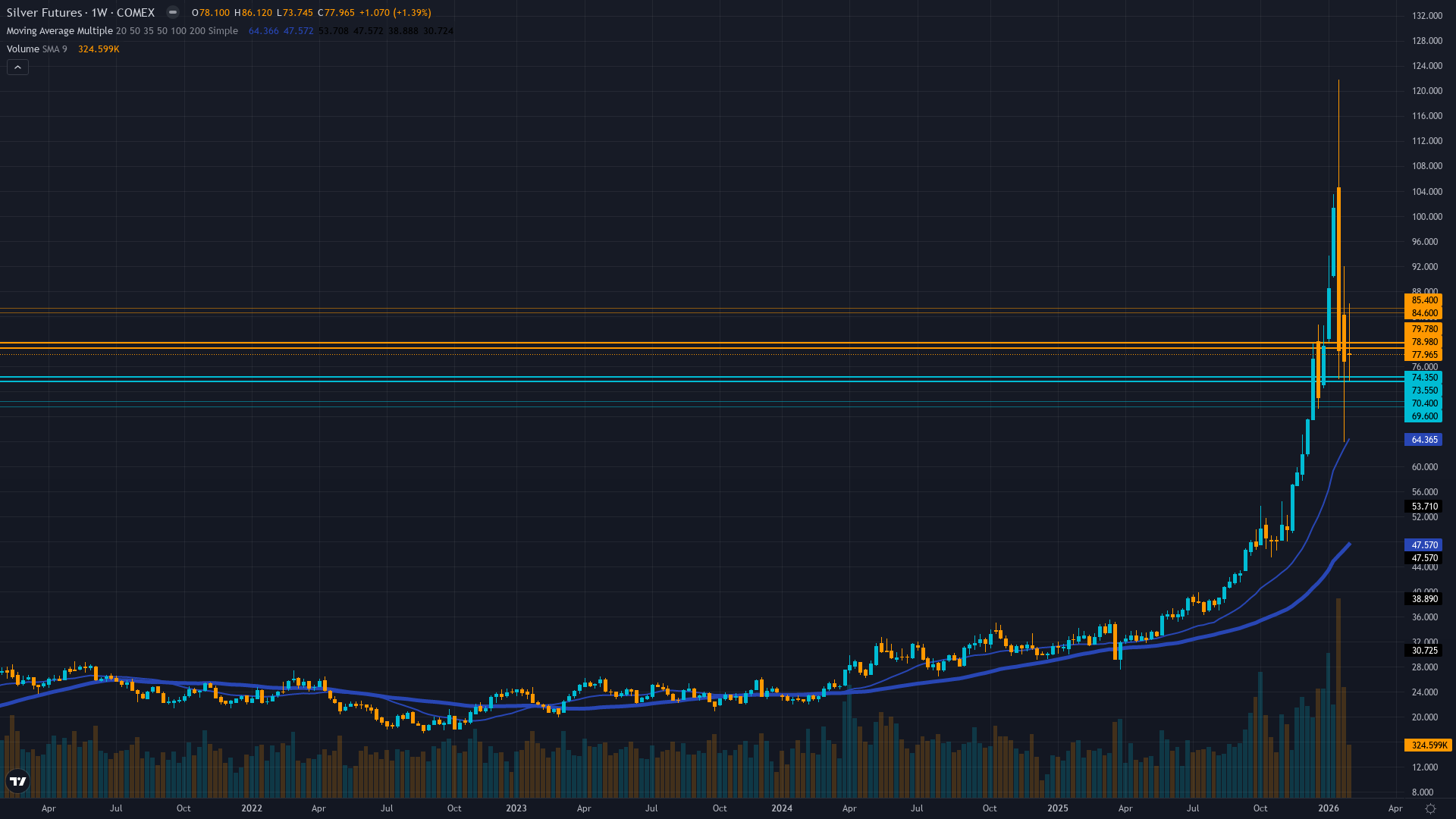Click the 47.570 moving average price label
The height and width of the screenshot is (819, 1456).
(x=1423, y=544)
